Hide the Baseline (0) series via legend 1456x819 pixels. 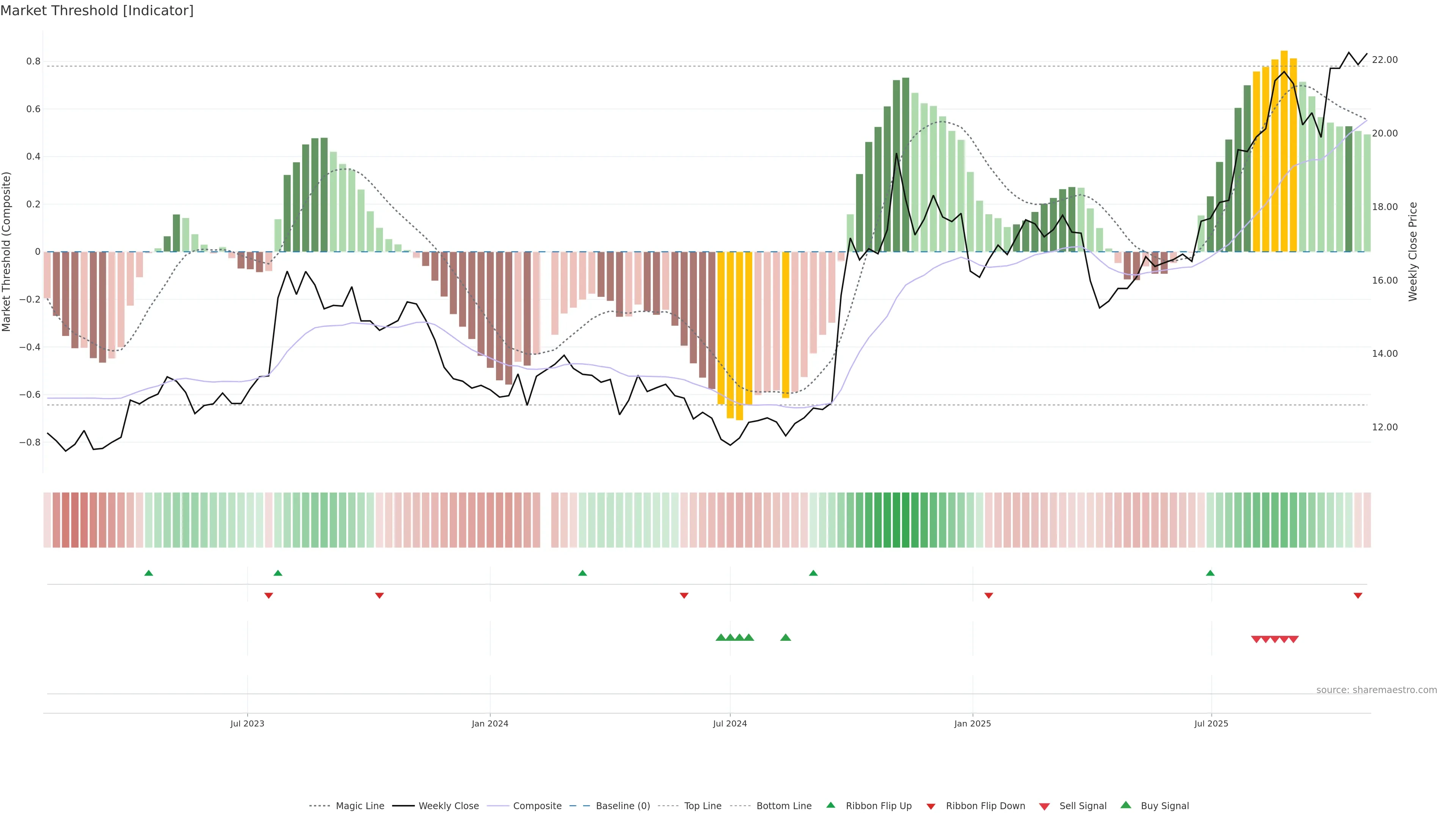622,806
